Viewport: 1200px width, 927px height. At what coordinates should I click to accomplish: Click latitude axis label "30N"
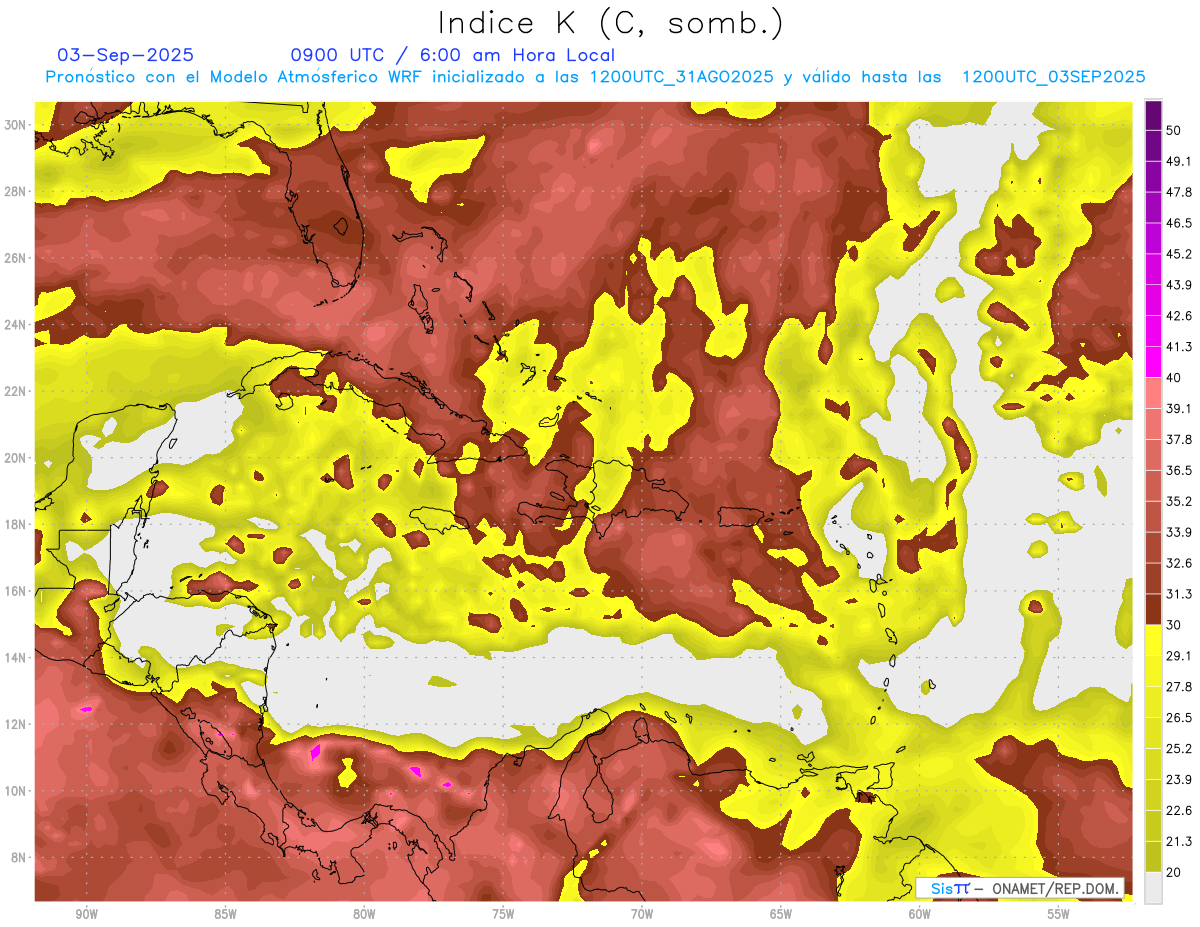14,125
